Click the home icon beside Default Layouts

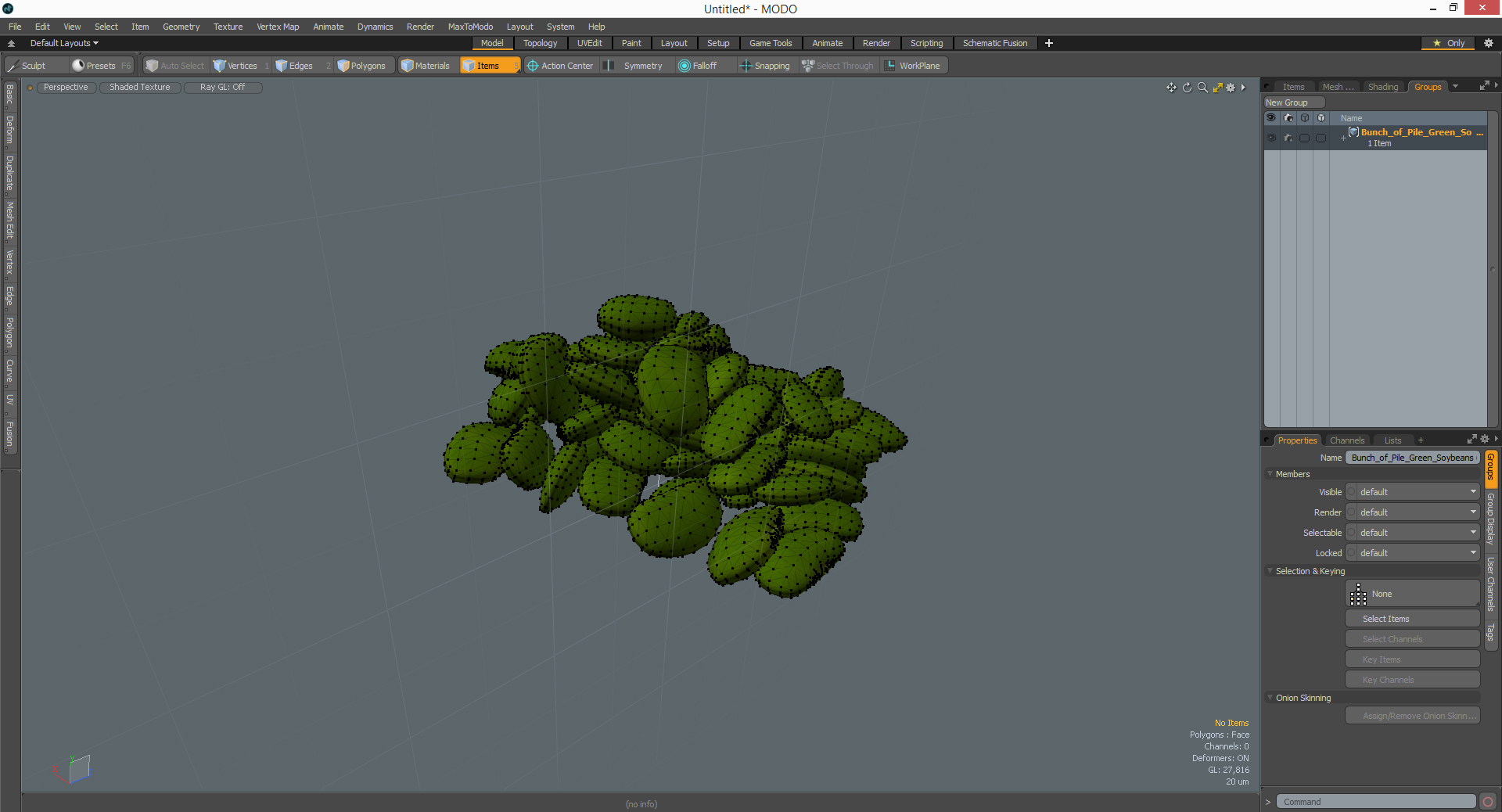click(x=11, y=43)
